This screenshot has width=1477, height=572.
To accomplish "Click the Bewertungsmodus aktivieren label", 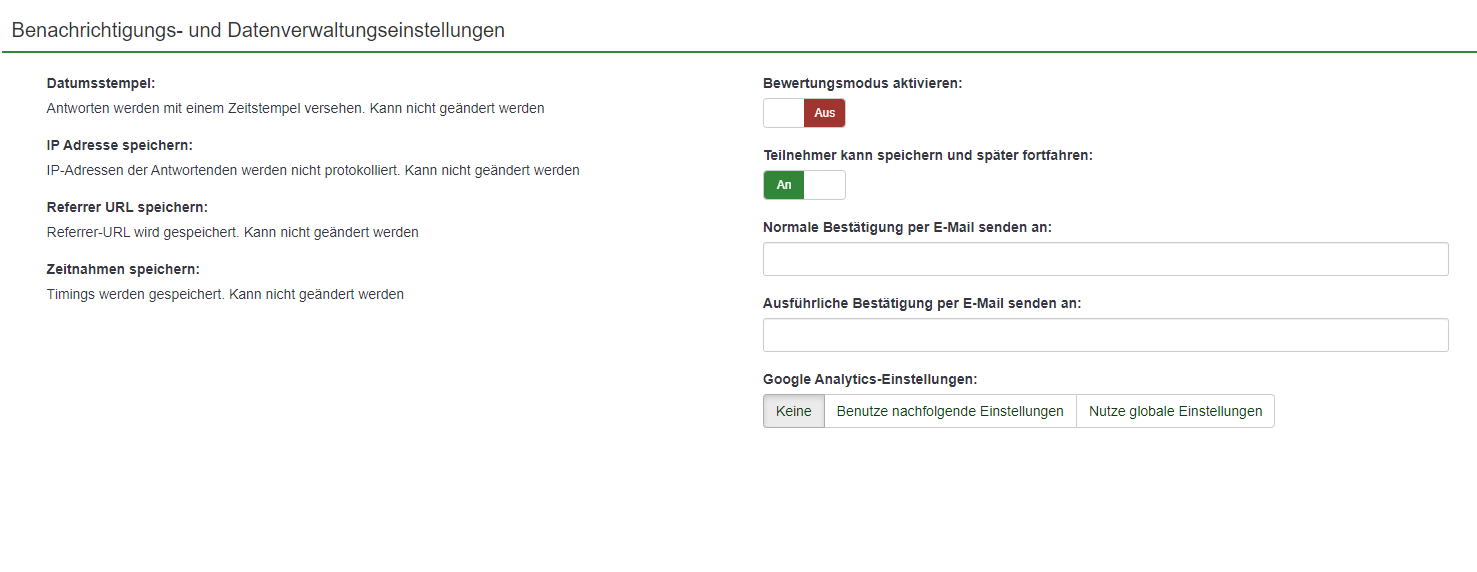I will pyautogui.click(x=862, y=83).
